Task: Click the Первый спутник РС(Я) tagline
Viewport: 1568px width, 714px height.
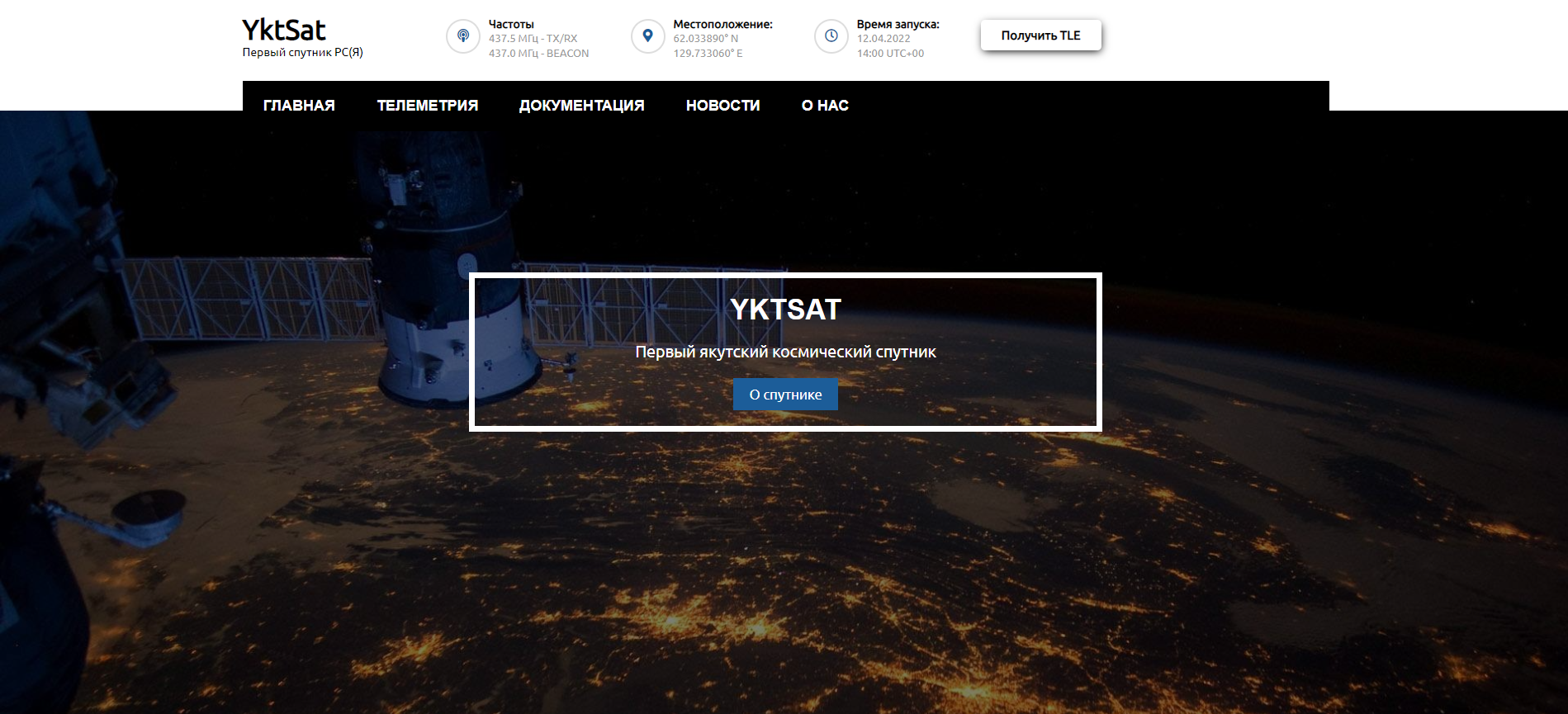Action: click(302, 53)
